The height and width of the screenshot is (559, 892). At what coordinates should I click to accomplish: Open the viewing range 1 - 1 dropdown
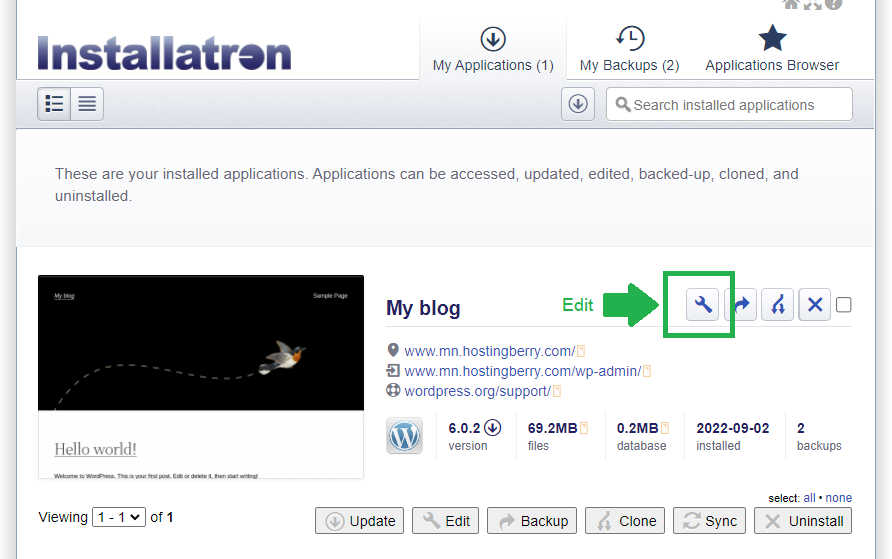click(x=118, y=517)
